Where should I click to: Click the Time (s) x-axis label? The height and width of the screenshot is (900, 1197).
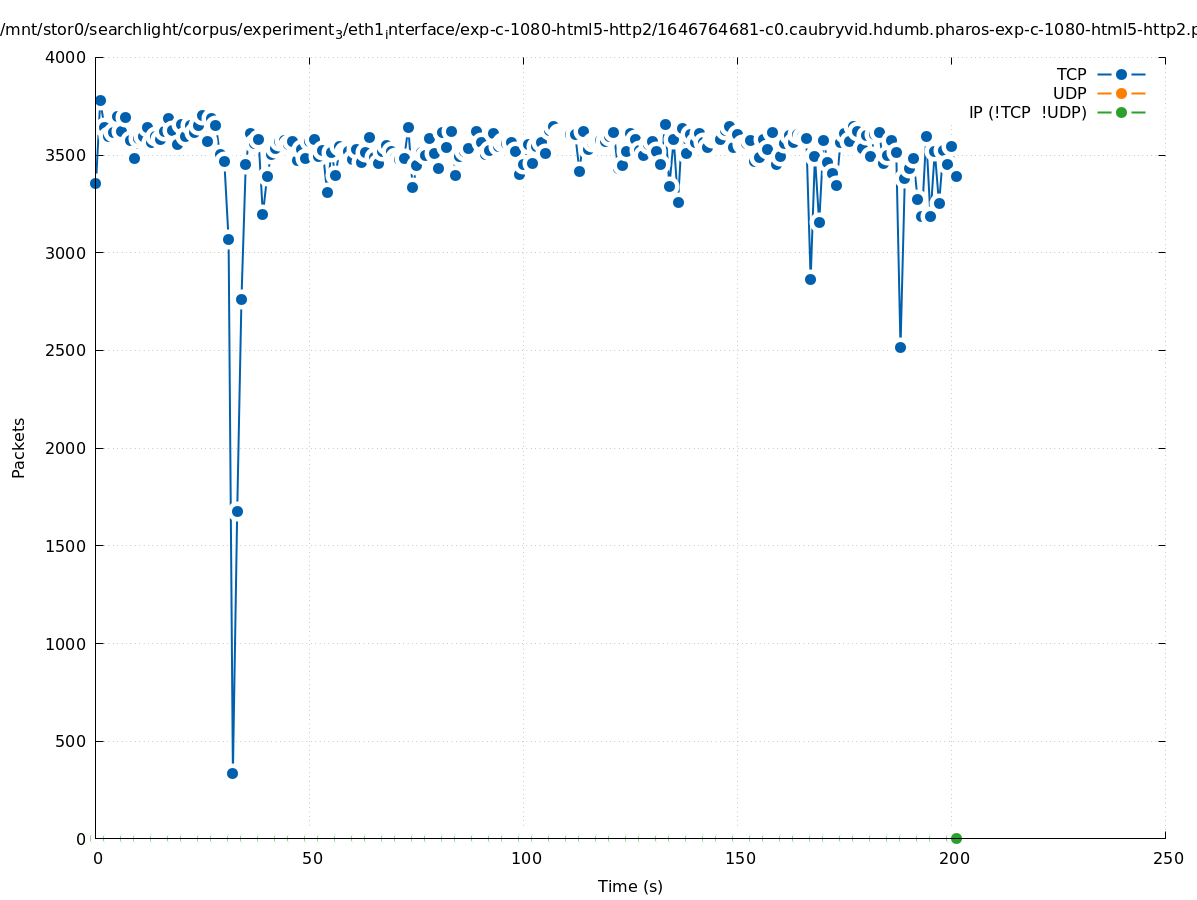coord(630,886)
